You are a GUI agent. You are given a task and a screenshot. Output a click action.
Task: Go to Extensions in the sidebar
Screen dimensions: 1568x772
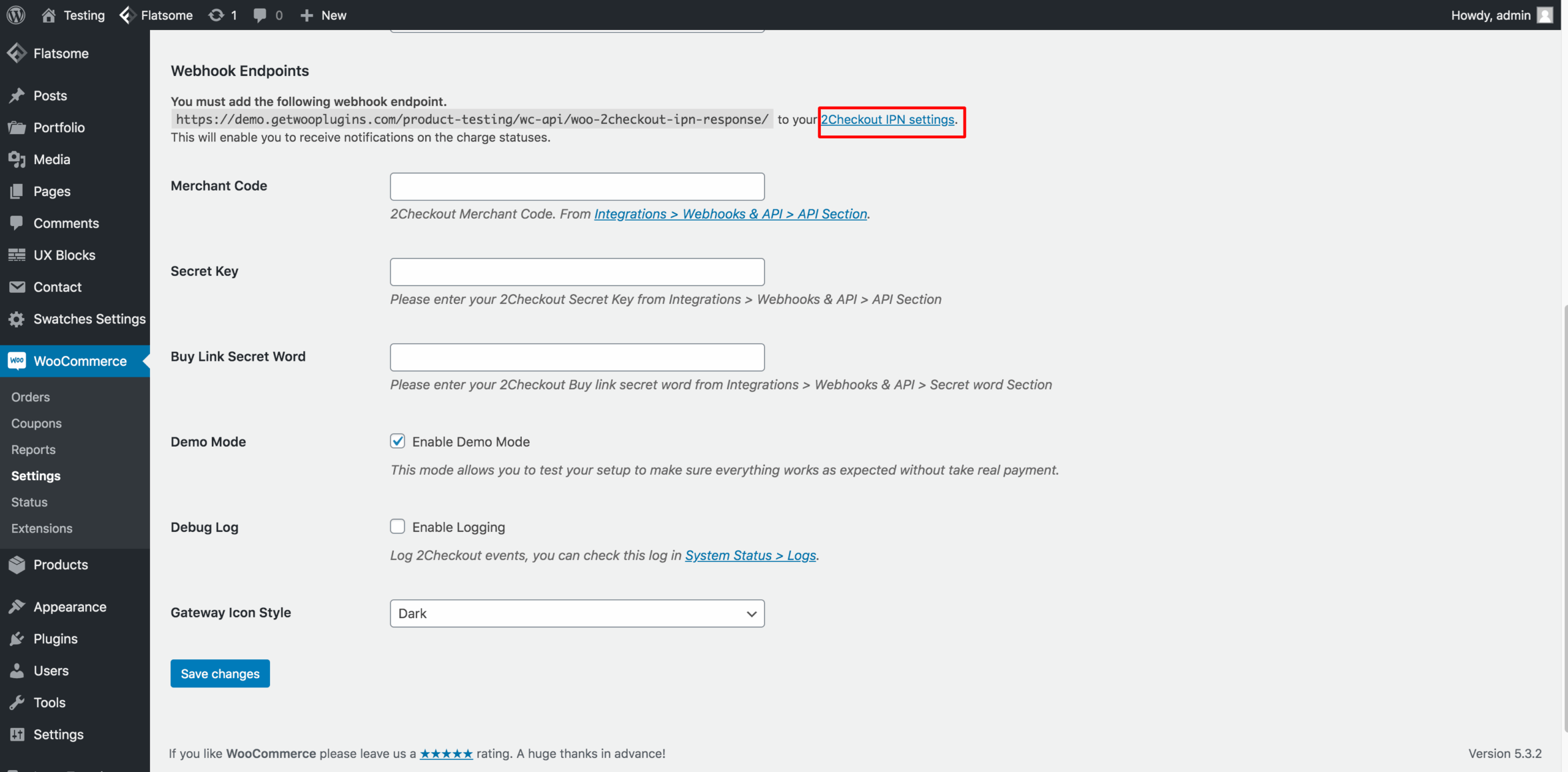(41, 528)
